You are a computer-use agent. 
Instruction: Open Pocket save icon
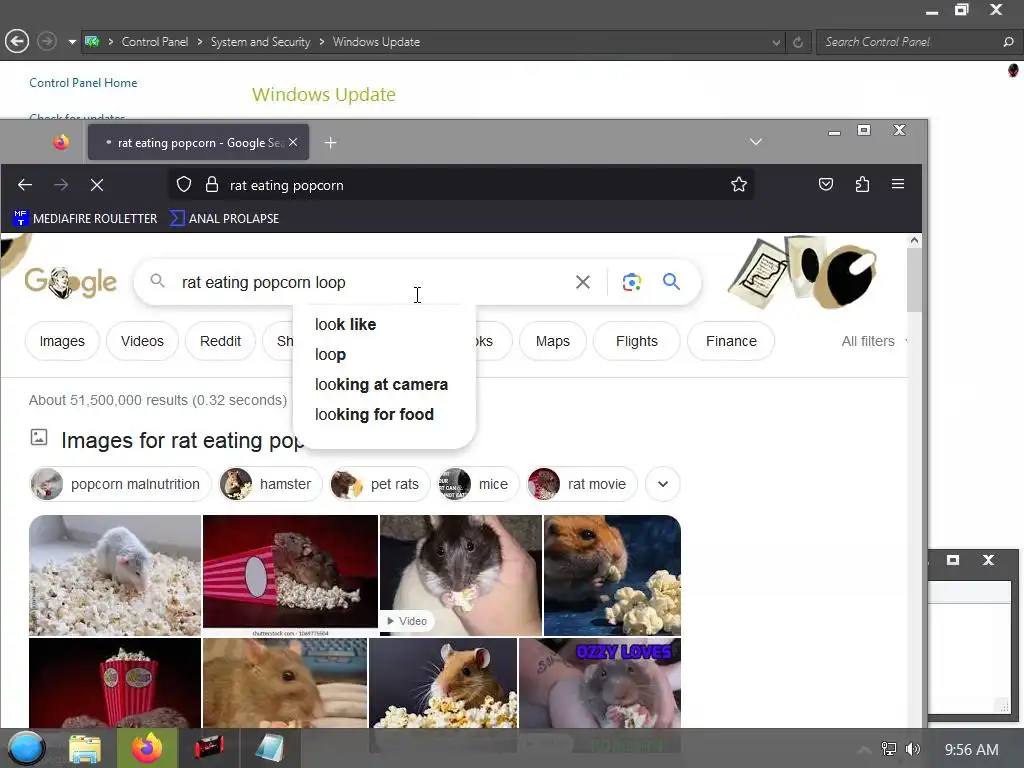[x=825, y=185]
